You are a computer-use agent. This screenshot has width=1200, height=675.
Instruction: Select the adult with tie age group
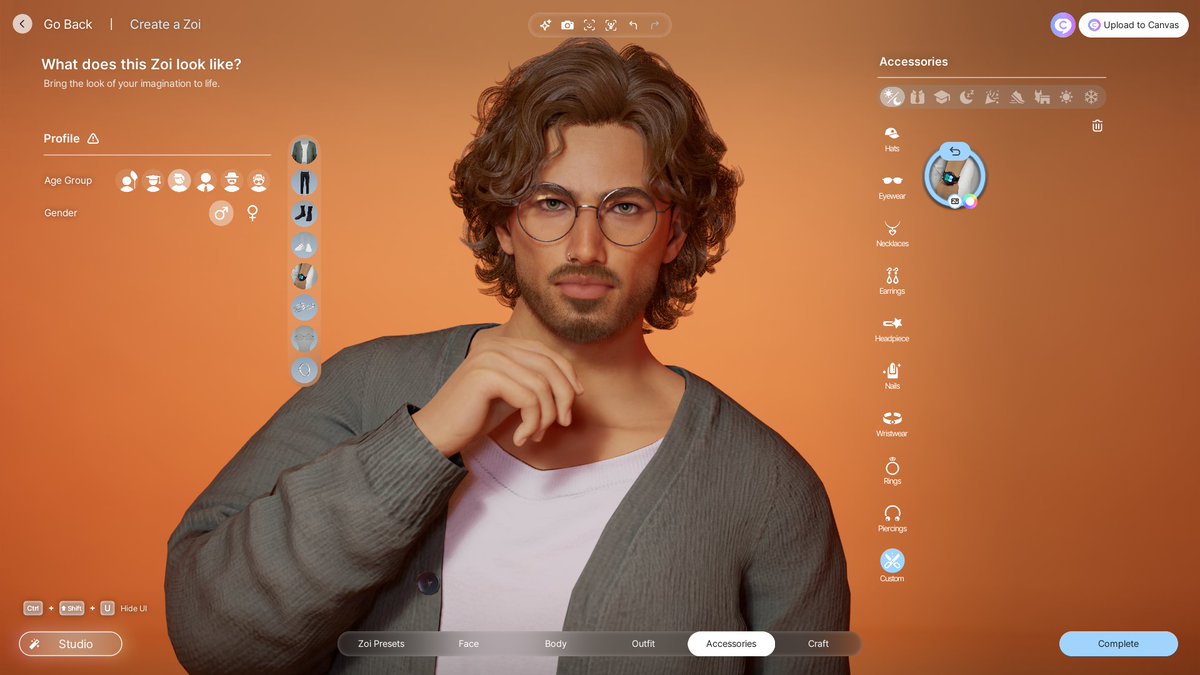[205, 181]
